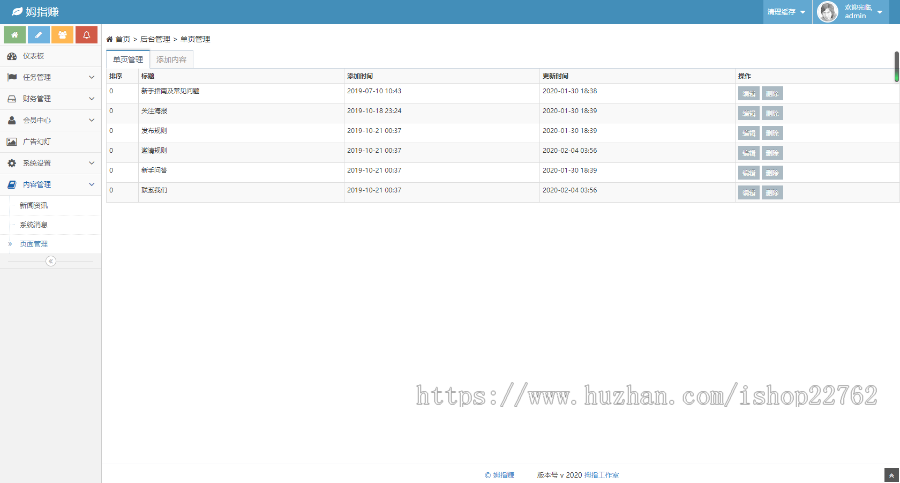Click the admin avatar picture
The height and width of the screenshot is (483, 900).
pos(828,12)
